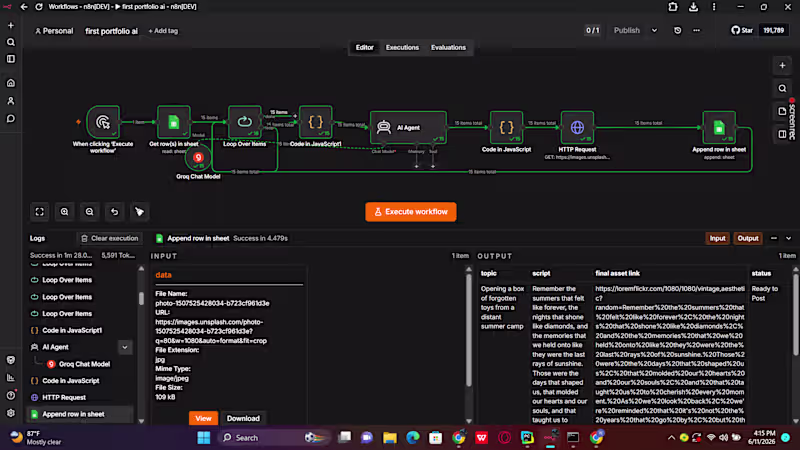Open search from the left sidebar magnifier
800x450 pixels.
click(x=11, y=42)
